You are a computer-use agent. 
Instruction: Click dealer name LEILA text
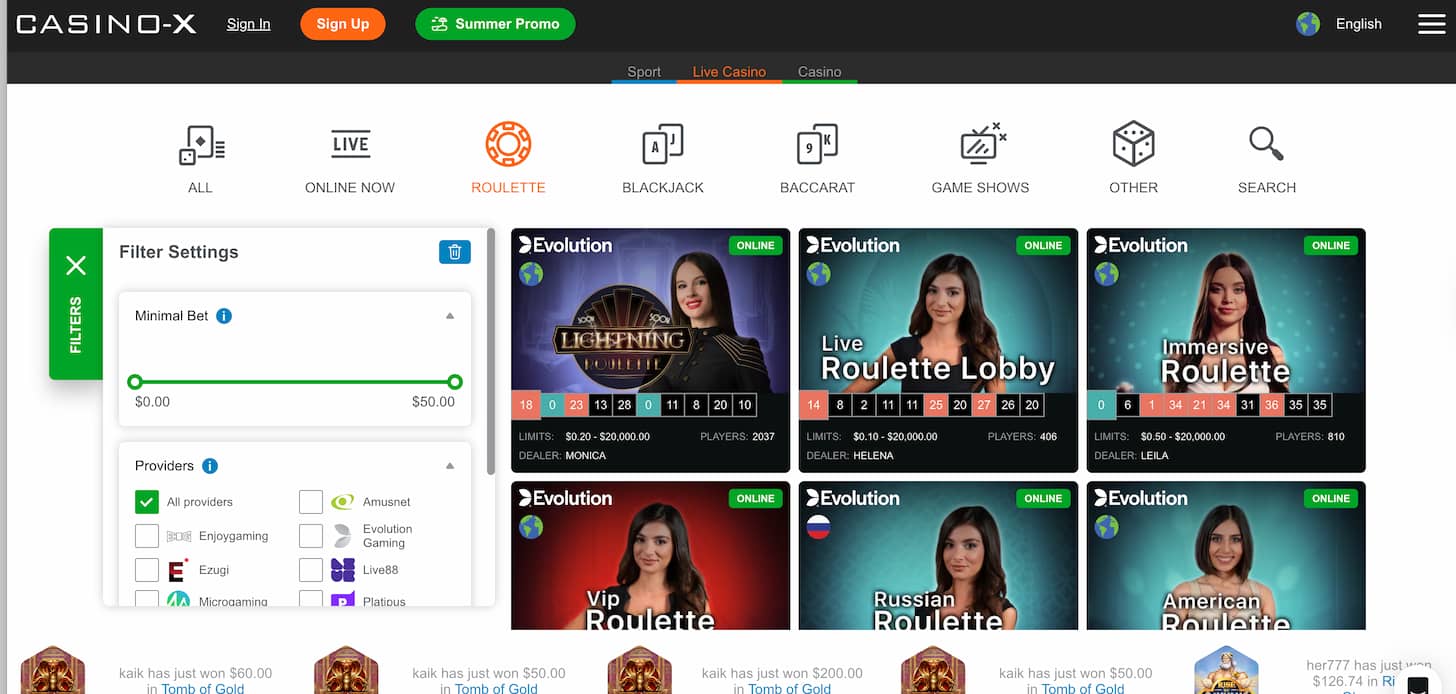(x=1156, y=456)
